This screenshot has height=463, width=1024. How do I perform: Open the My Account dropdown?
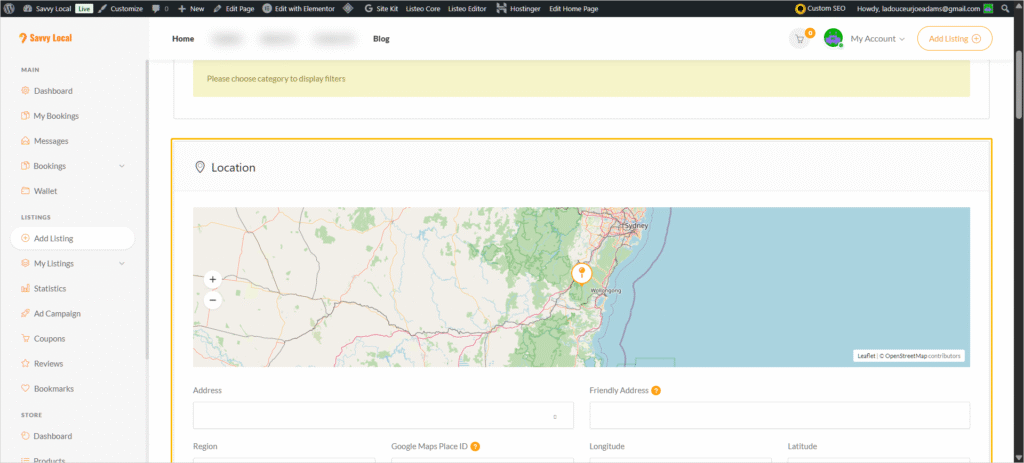(x=877, y=39)
